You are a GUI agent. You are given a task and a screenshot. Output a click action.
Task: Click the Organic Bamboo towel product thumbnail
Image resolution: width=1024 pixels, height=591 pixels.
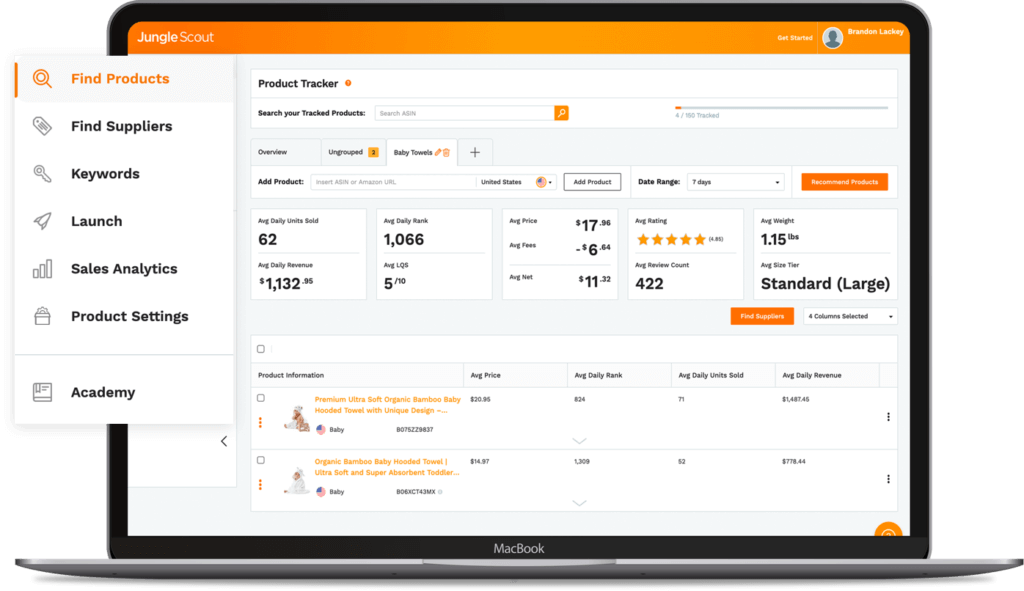pos(297,481)
